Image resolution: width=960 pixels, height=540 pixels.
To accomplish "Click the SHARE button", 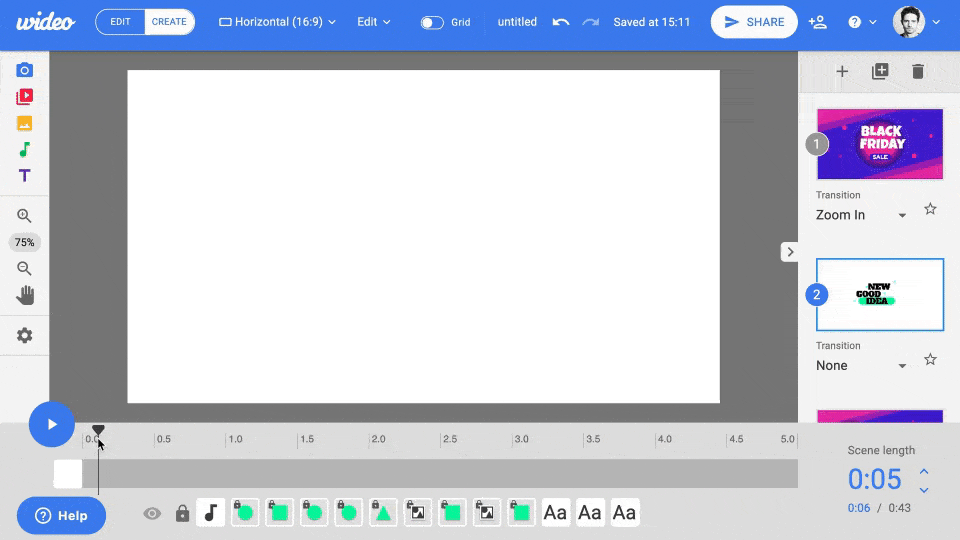I will (x=754, y=22).
